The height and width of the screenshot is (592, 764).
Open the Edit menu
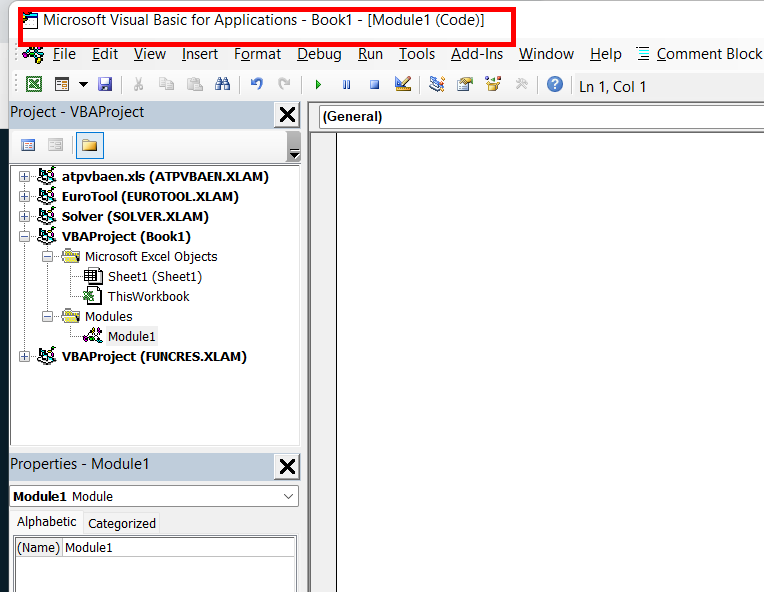click(105, 54)
